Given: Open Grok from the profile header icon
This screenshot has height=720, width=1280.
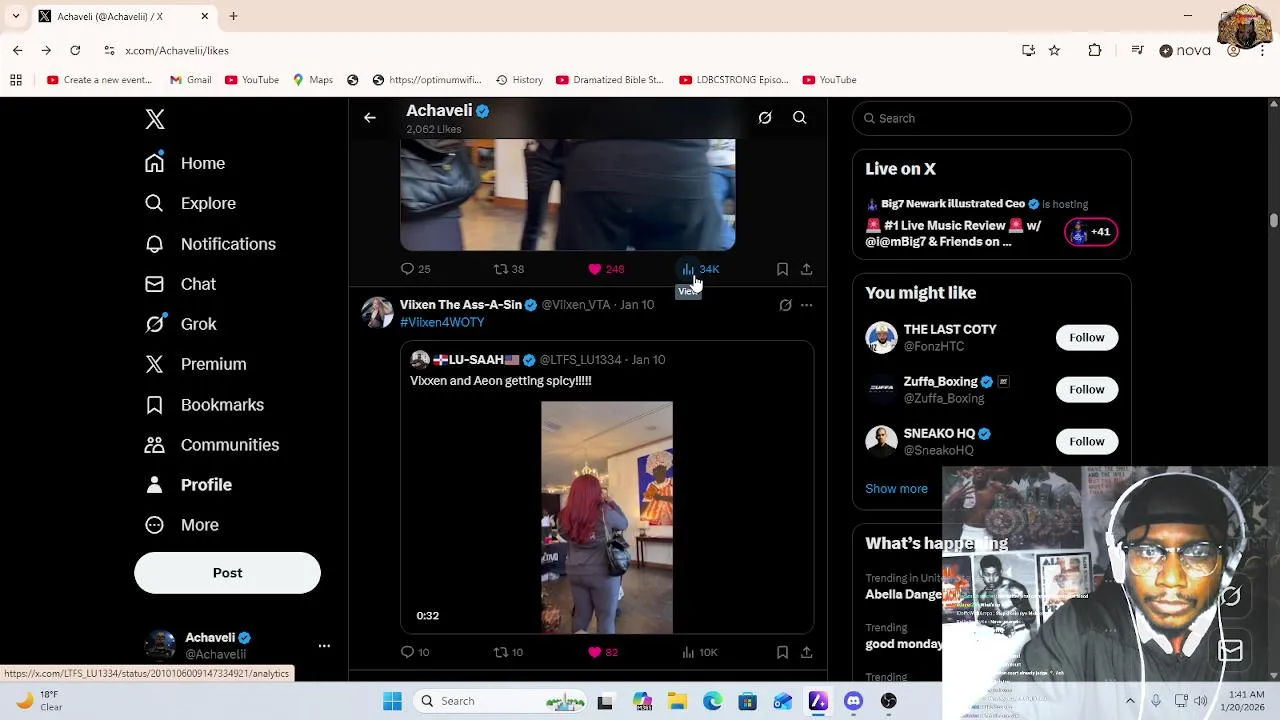Looking at the screenshot, I should (x=765, y=118).
